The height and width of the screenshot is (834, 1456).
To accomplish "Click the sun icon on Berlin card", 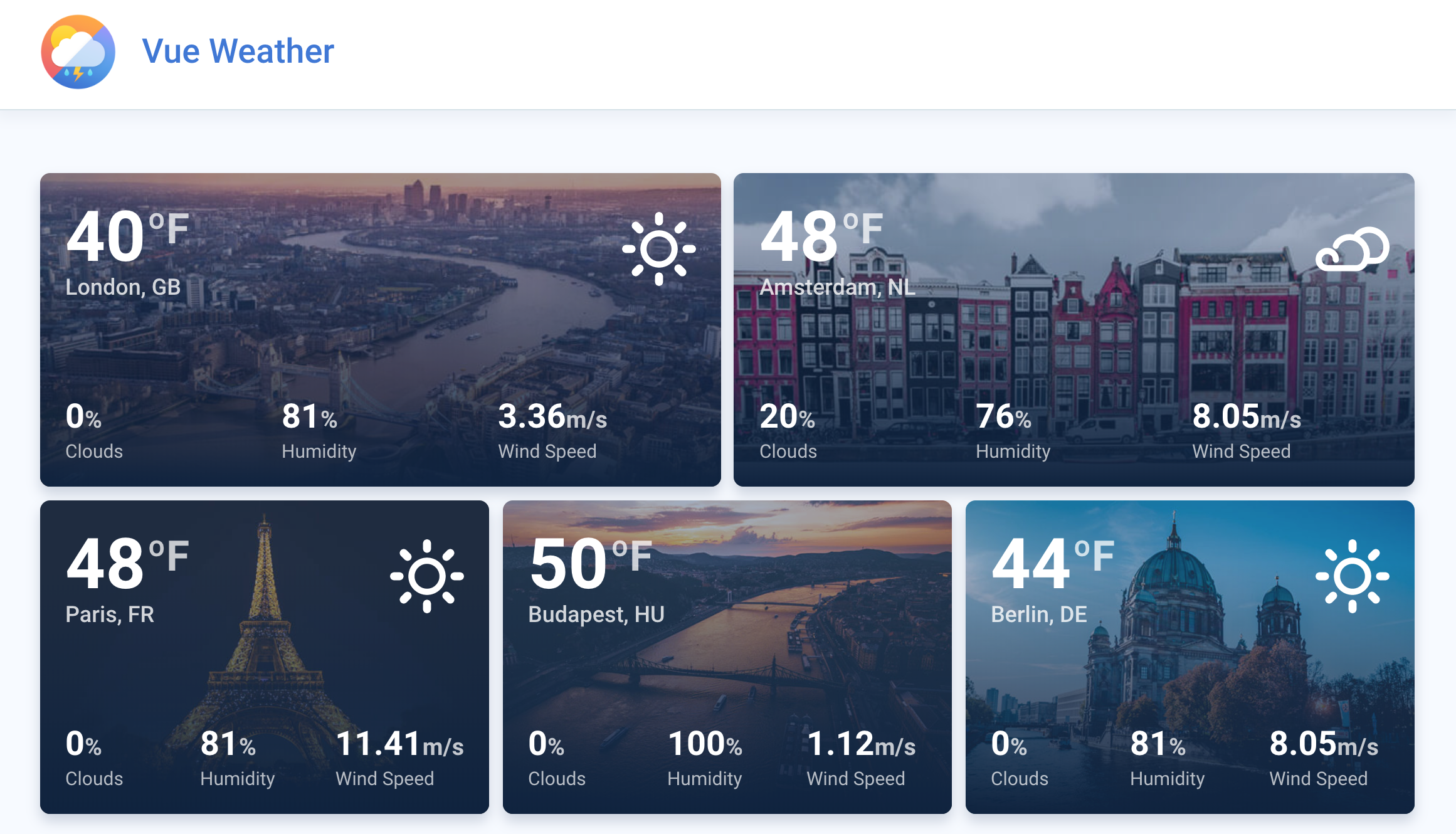I will click(1352, 576).
